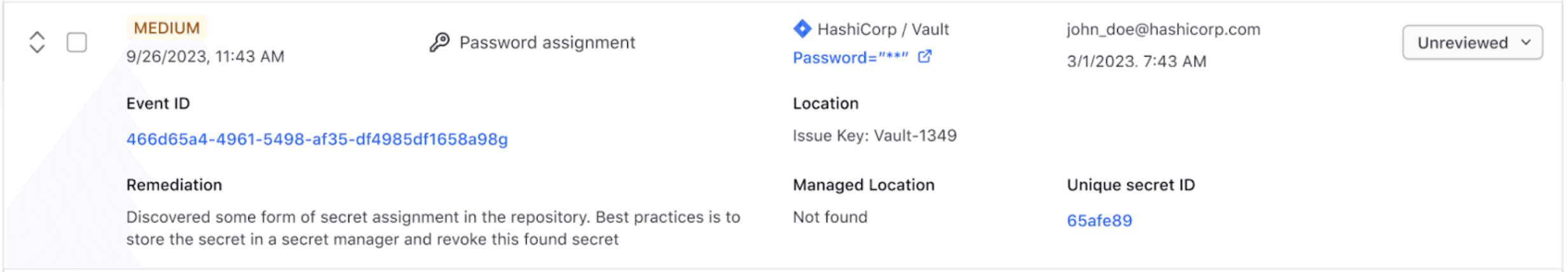Open the Event ID 466d65a4 link
Screen dimensions: 1568x272
(x=317, y=139)
